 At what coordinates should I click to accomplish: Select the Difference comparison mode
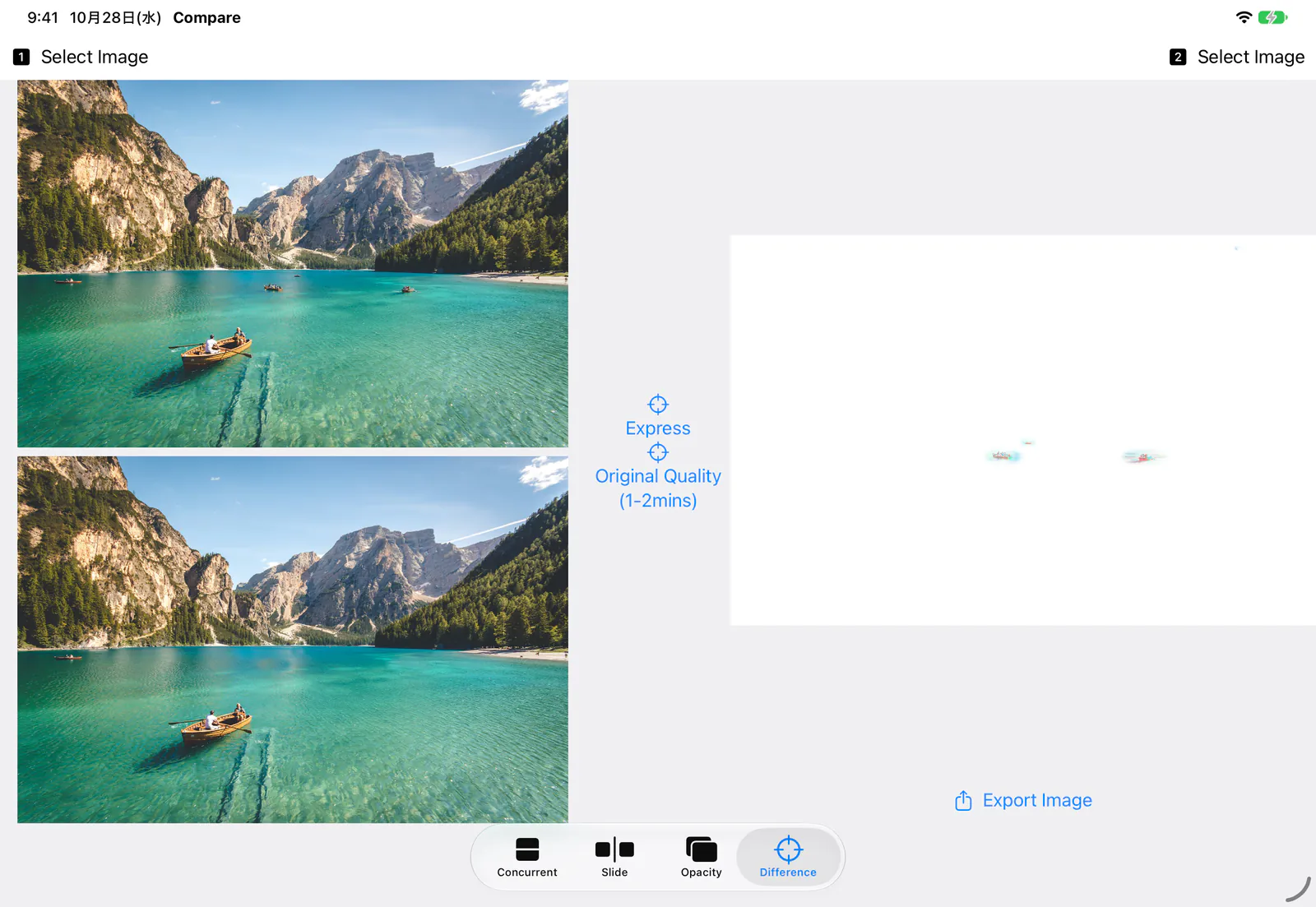pyautogui.click(x=788, y=858)
